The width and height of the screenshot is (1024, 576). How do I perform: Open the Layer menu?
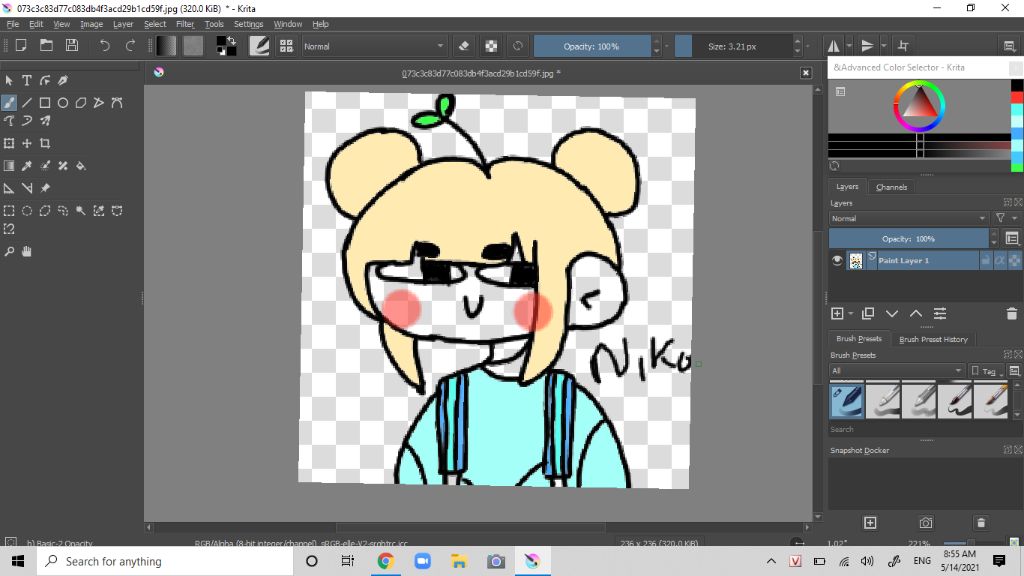(x=123, y=24)
